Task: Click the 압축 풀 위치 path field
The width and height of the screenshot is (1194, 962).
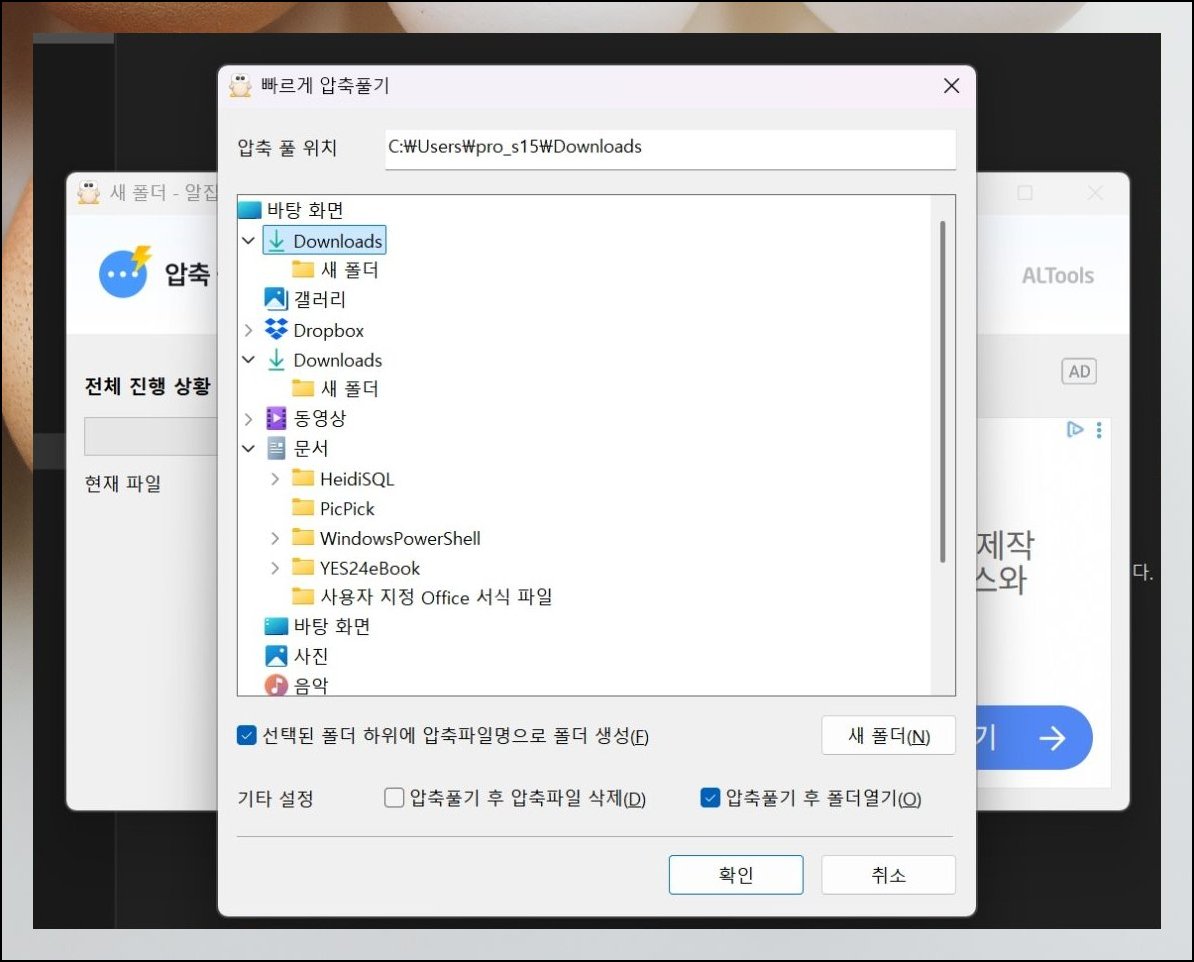Action: (x=670, y=148)
